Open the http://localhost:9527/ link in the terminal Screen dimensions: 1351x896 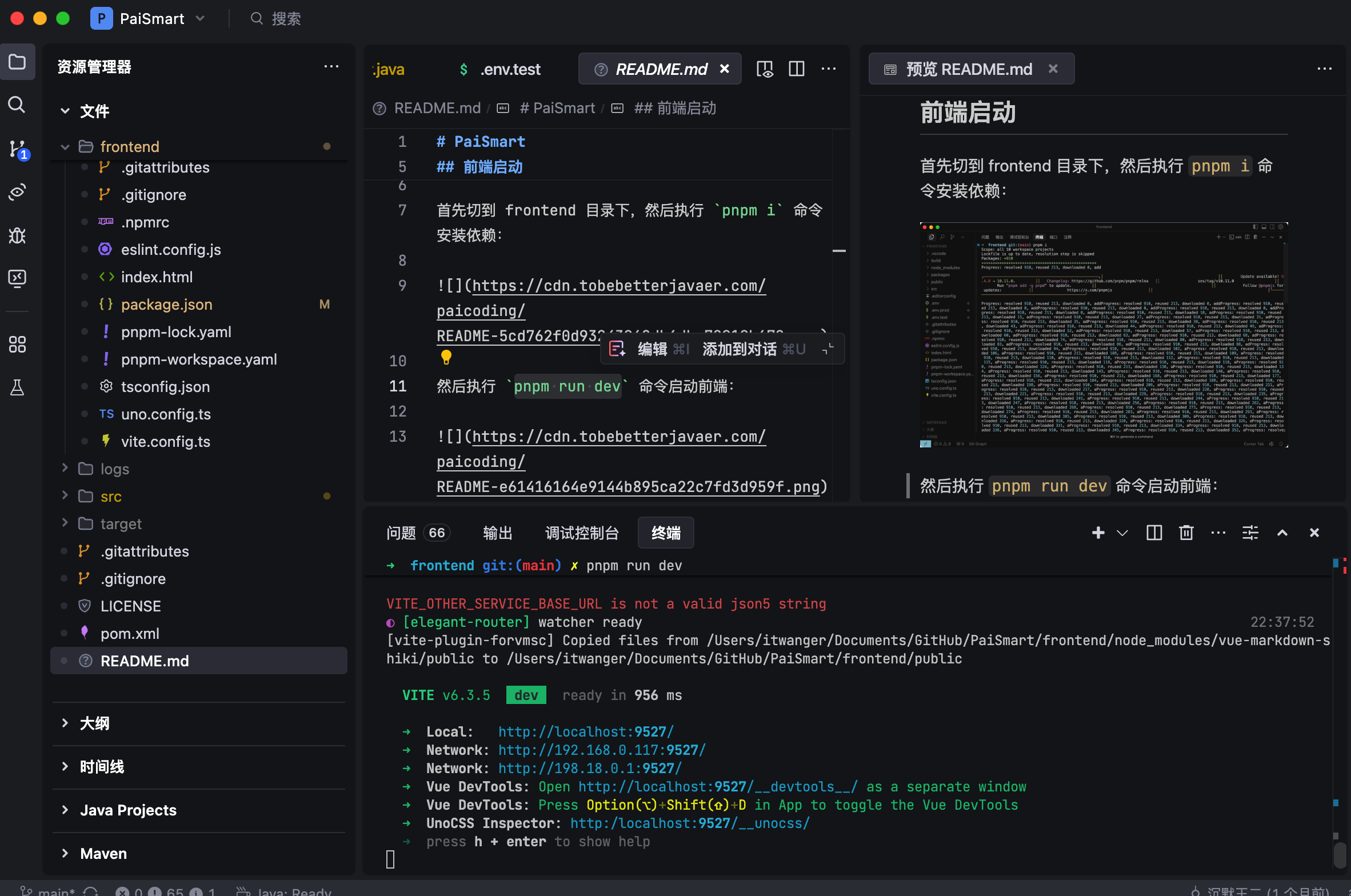[x=585, y=731]
